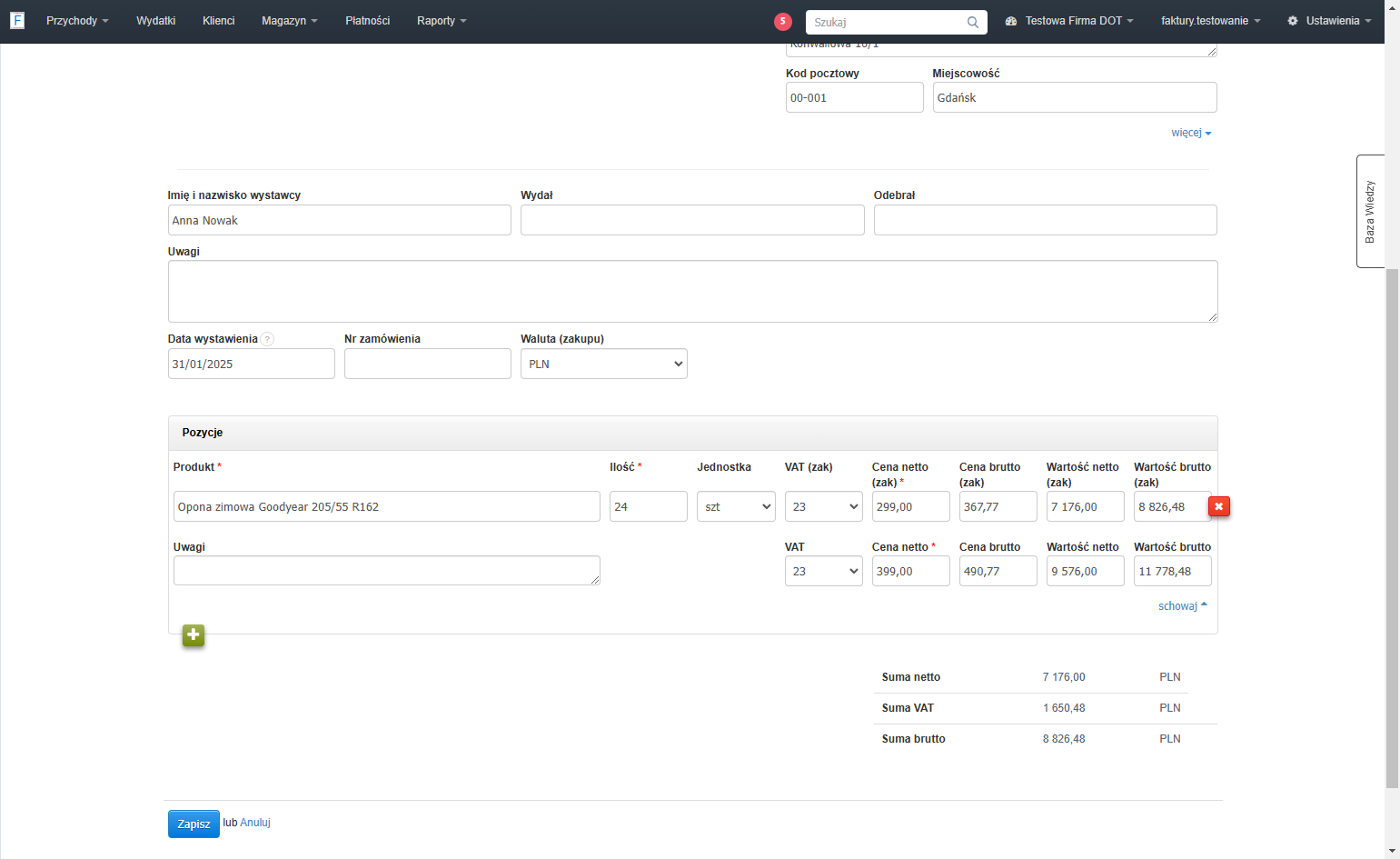Expand więcej address options

pyautogui.click(x=1191, y=133)
